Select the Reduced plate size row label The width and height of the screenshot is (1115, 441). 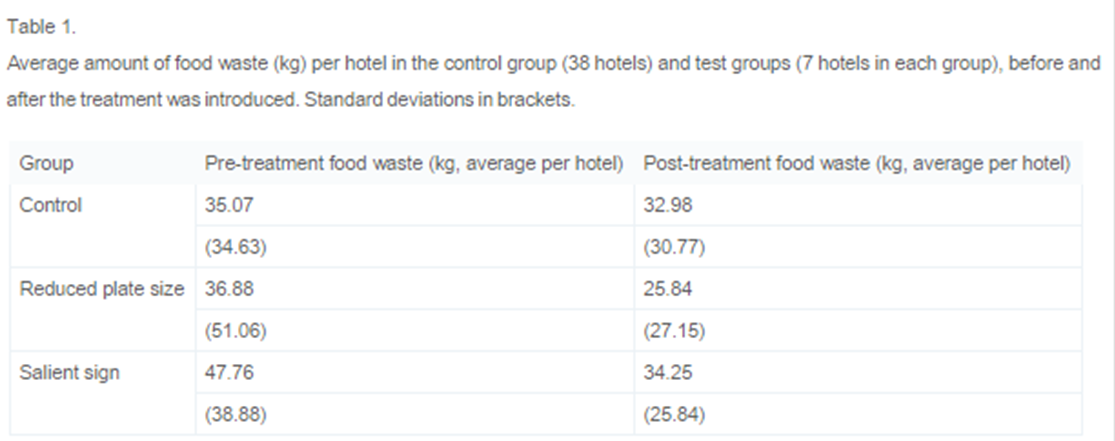102,289
